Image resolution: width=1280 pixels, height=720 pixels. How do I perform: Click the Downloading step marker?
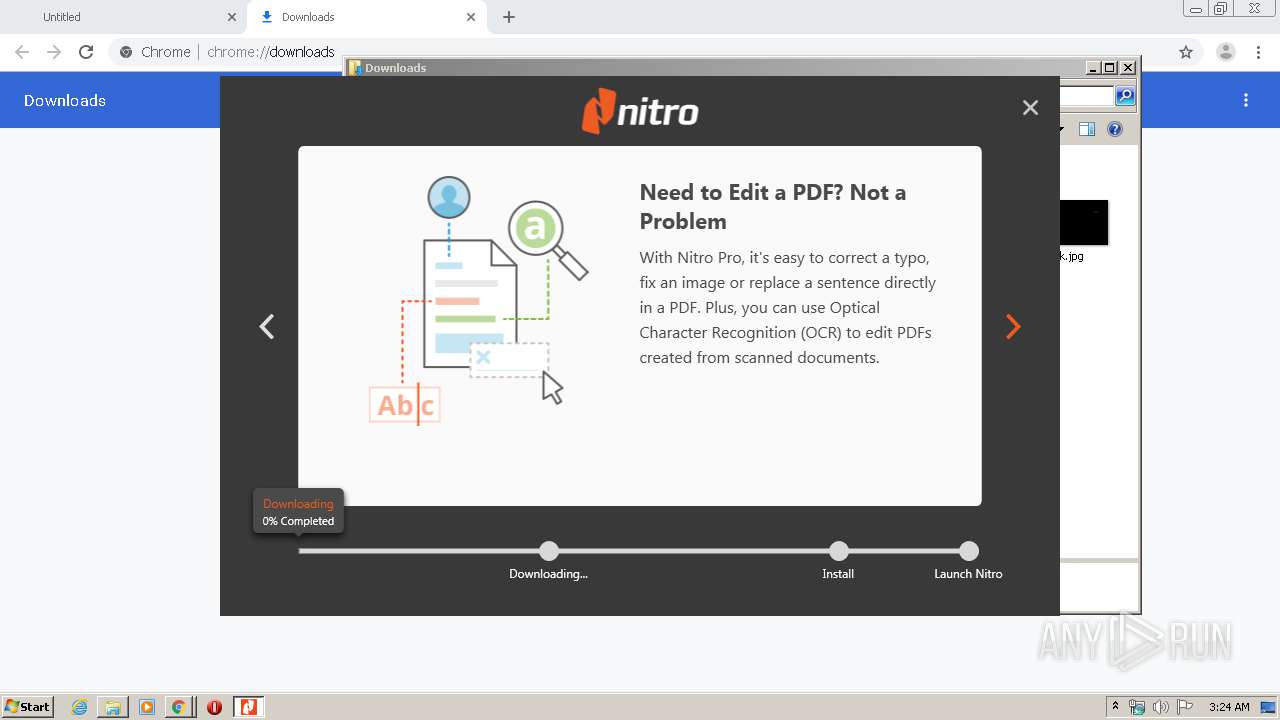click(548, 551)
